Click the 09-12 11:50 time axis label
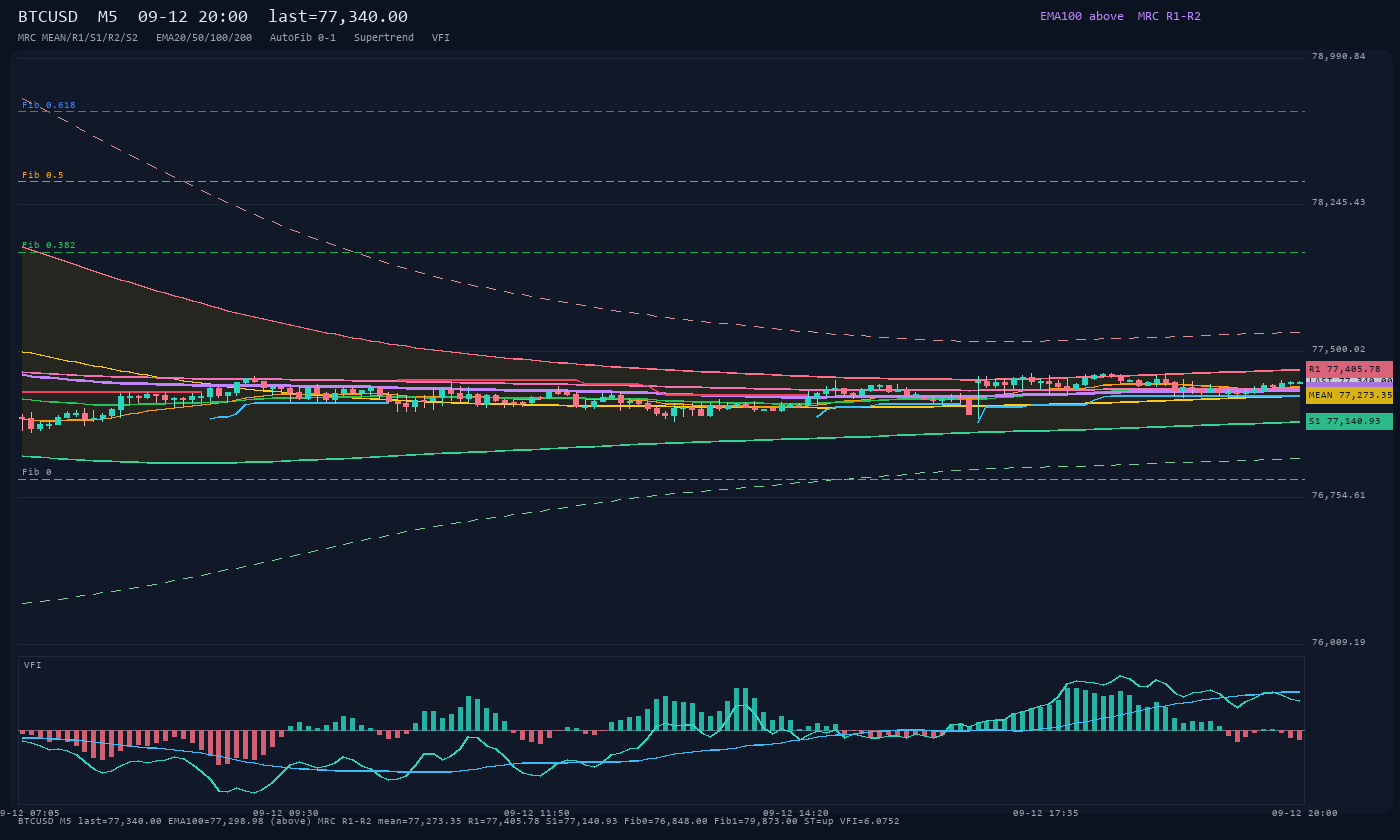The height and width of the screenshot is (840, 1400). tap(537, 813)
